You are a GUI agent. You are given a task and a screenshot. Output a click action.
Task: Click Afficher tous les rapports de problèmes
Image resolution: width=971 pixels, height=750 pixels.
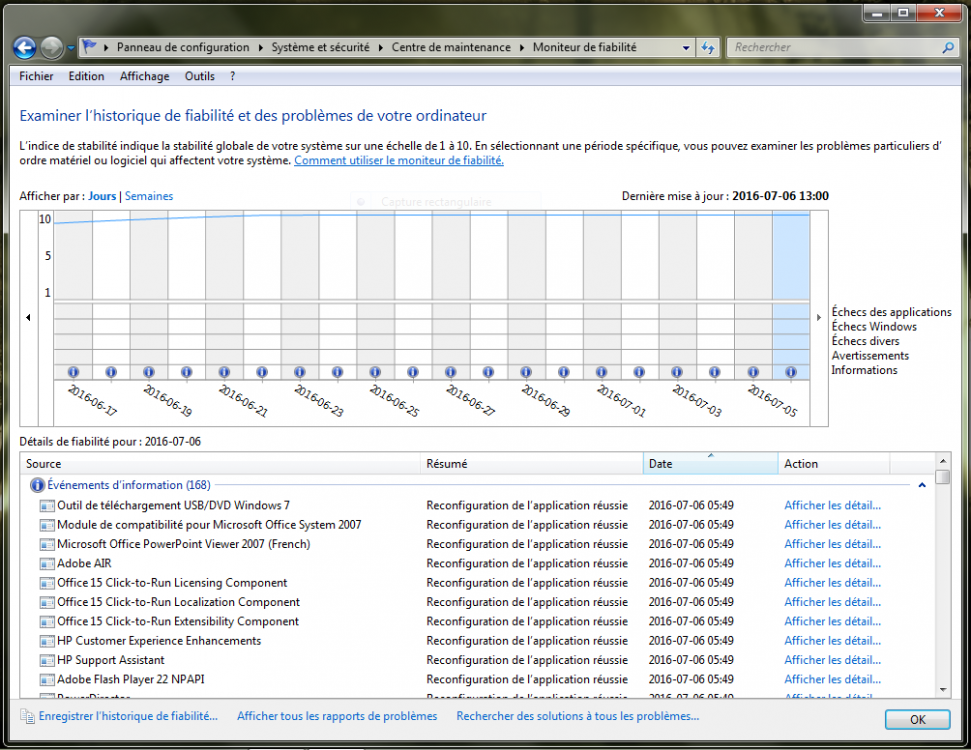point(337,716)
